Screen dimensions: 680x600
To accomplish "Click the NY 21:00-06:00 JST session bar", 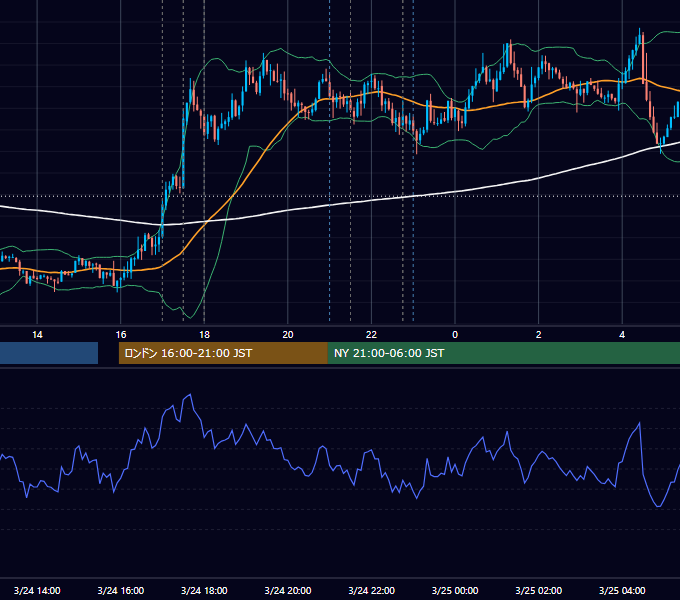I will (x=503, y=353).
